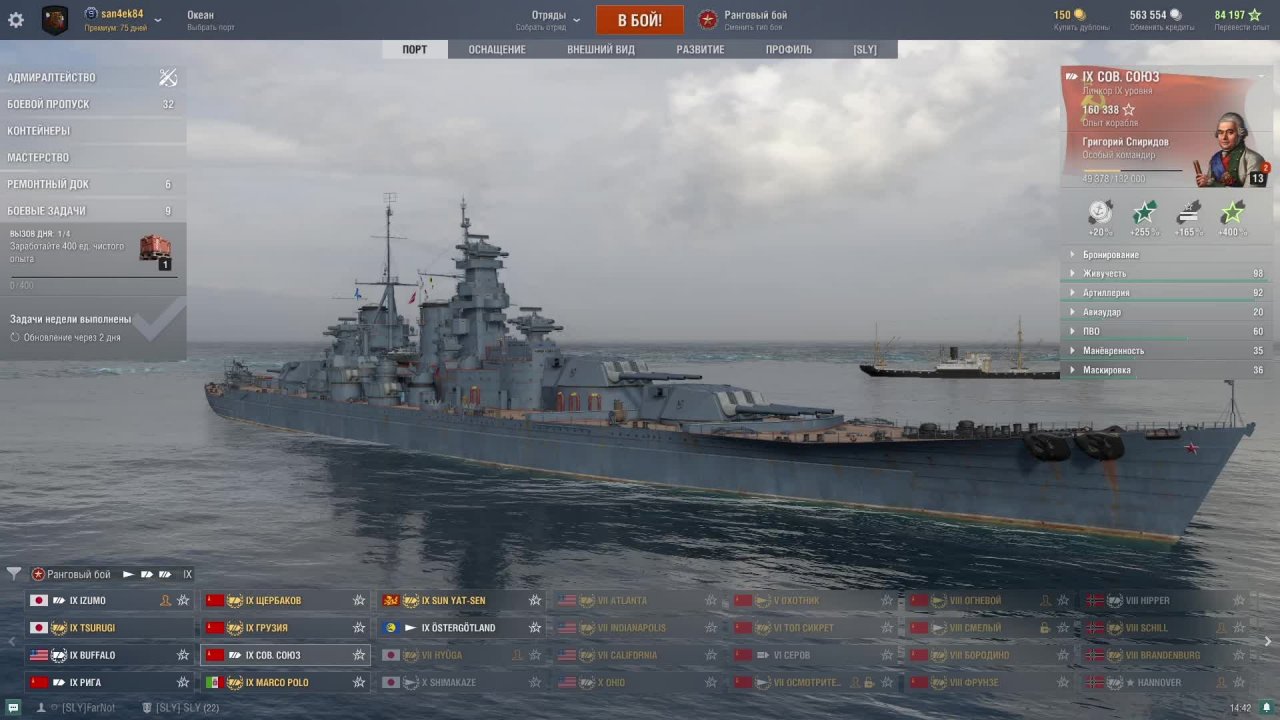Open the Развитие tab
The image size is (1280, 720).
click(x=700, y=49)
